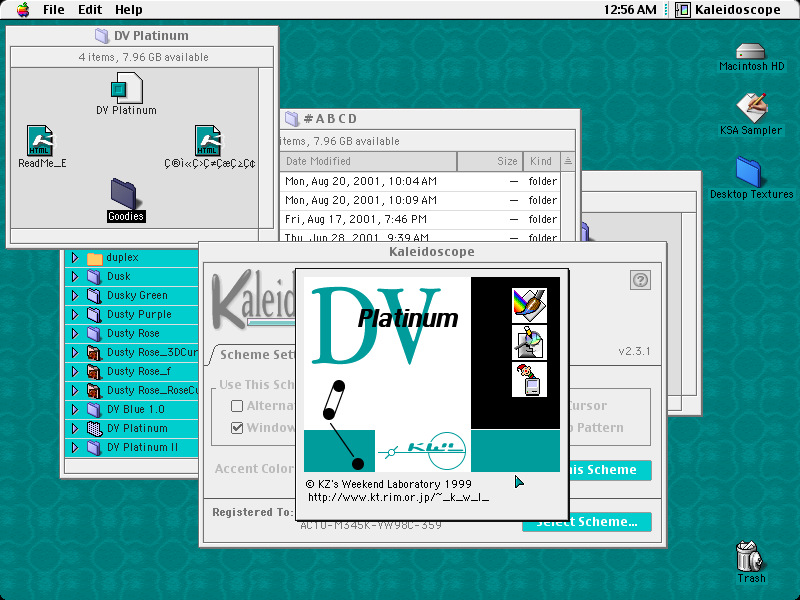Viewport: 800px width, 600px height.
Task: Select the DV Blue 1.0 folder icon
Action: point(94,410)
